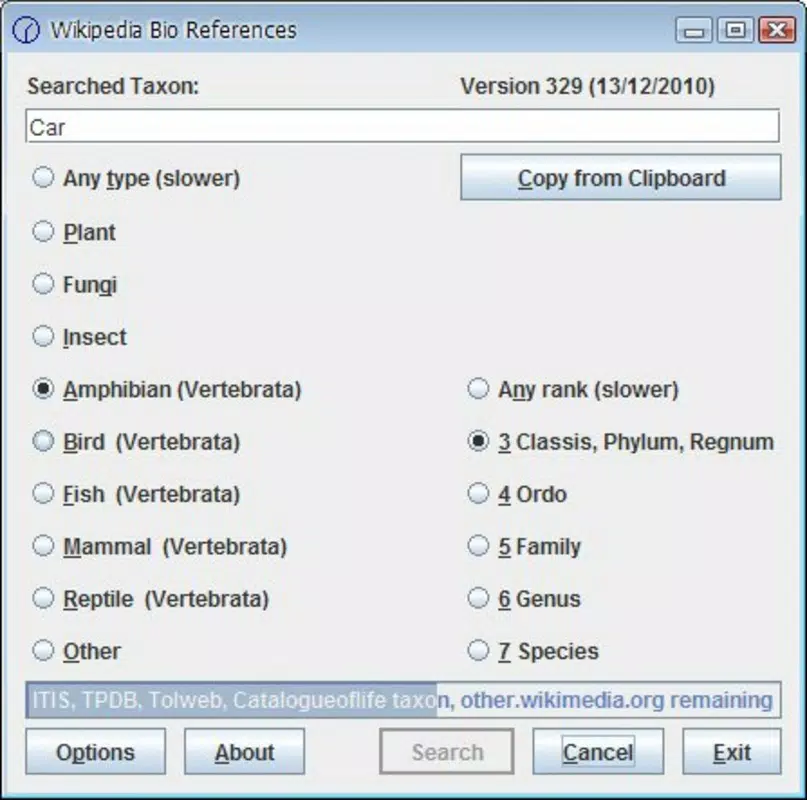Select Any rank (slower) radio
Viewport: 807px width, 800px height.
pos(573,389)
